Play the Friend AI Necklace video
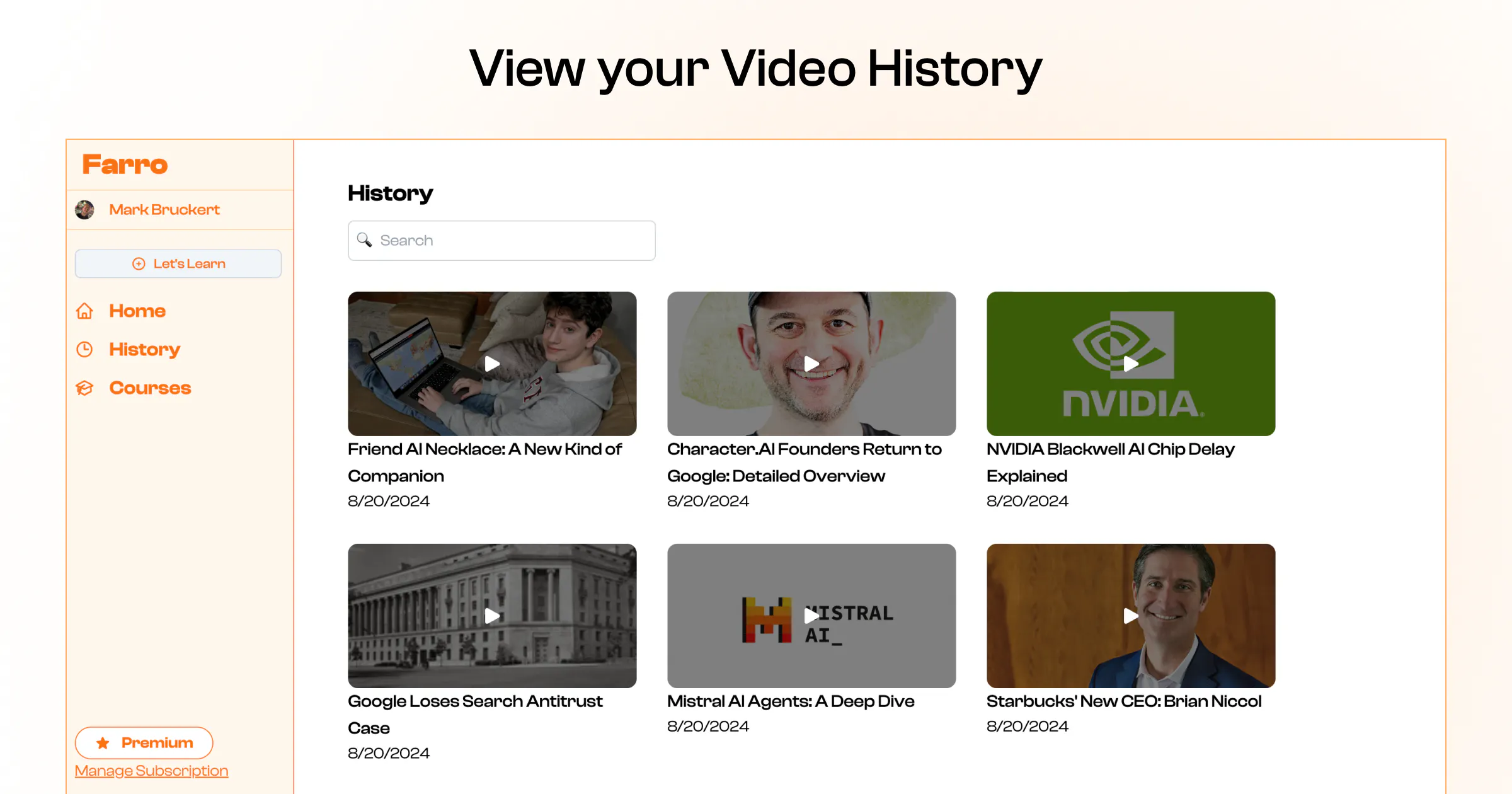Viewport: 1512px width, 794px height. pos(492,364)
